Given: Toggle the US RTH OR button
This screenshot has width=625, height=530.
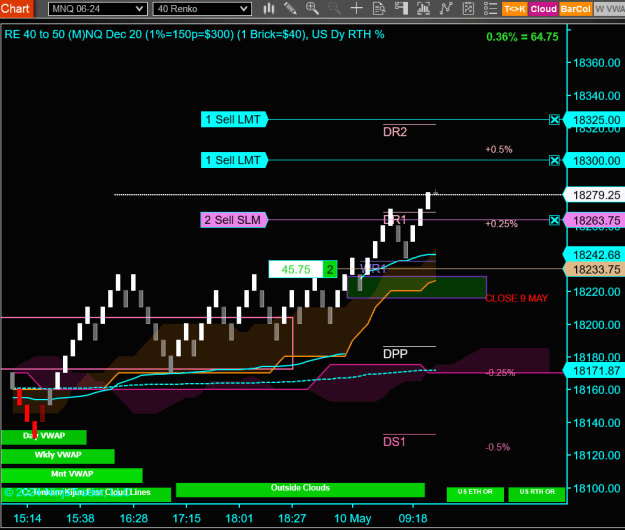Looking at the screenshot, I should (x=537, y=494).
